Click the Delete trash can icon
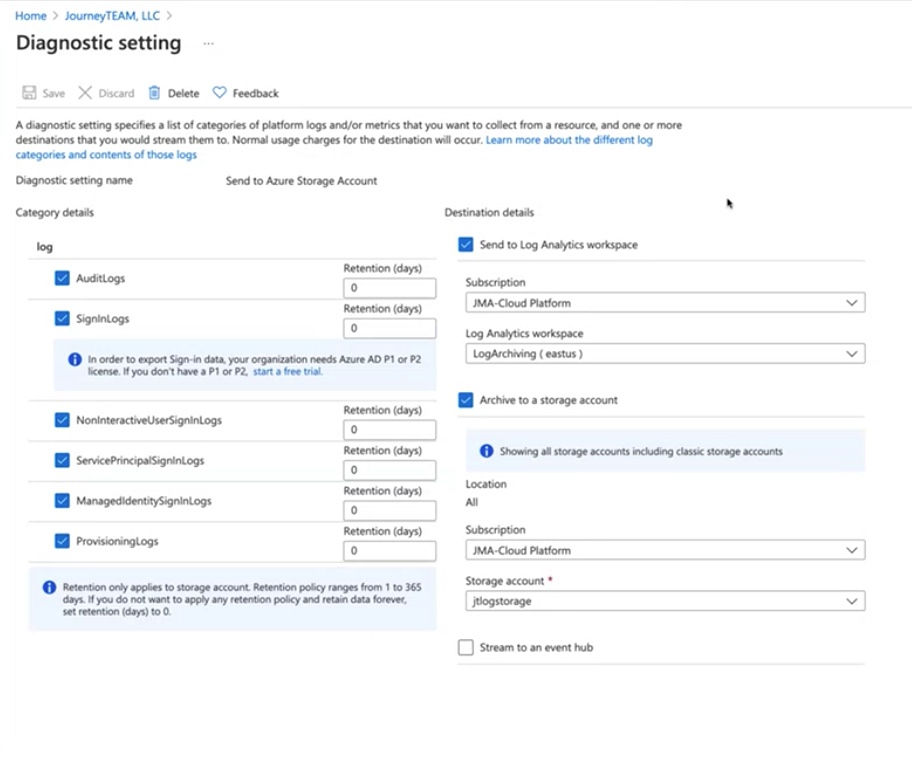 click(154, 93)
